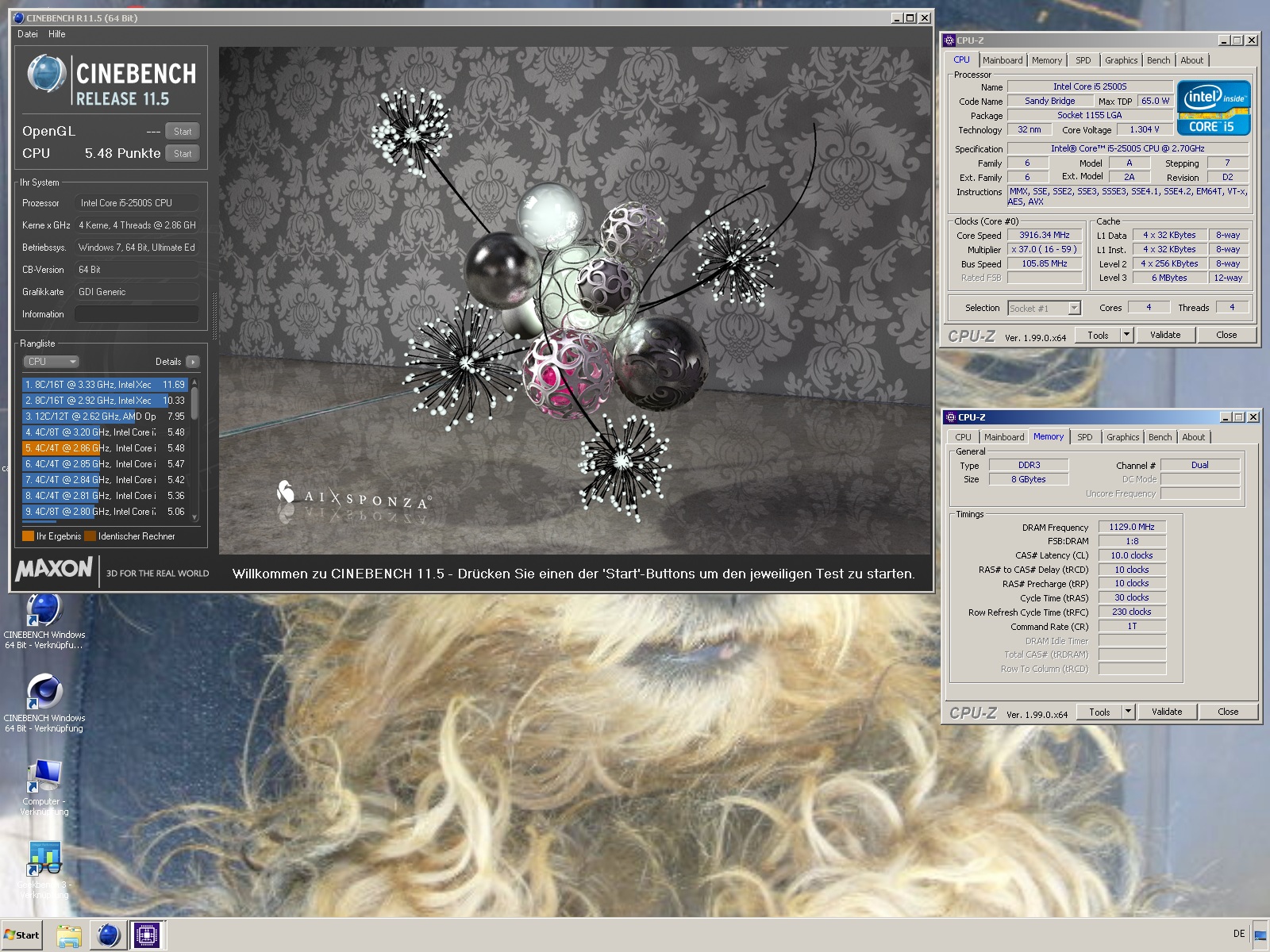The image size is (1270, 952).
Task: Open the Socket #1 selection dropdown
Action: click(1044, 309)
